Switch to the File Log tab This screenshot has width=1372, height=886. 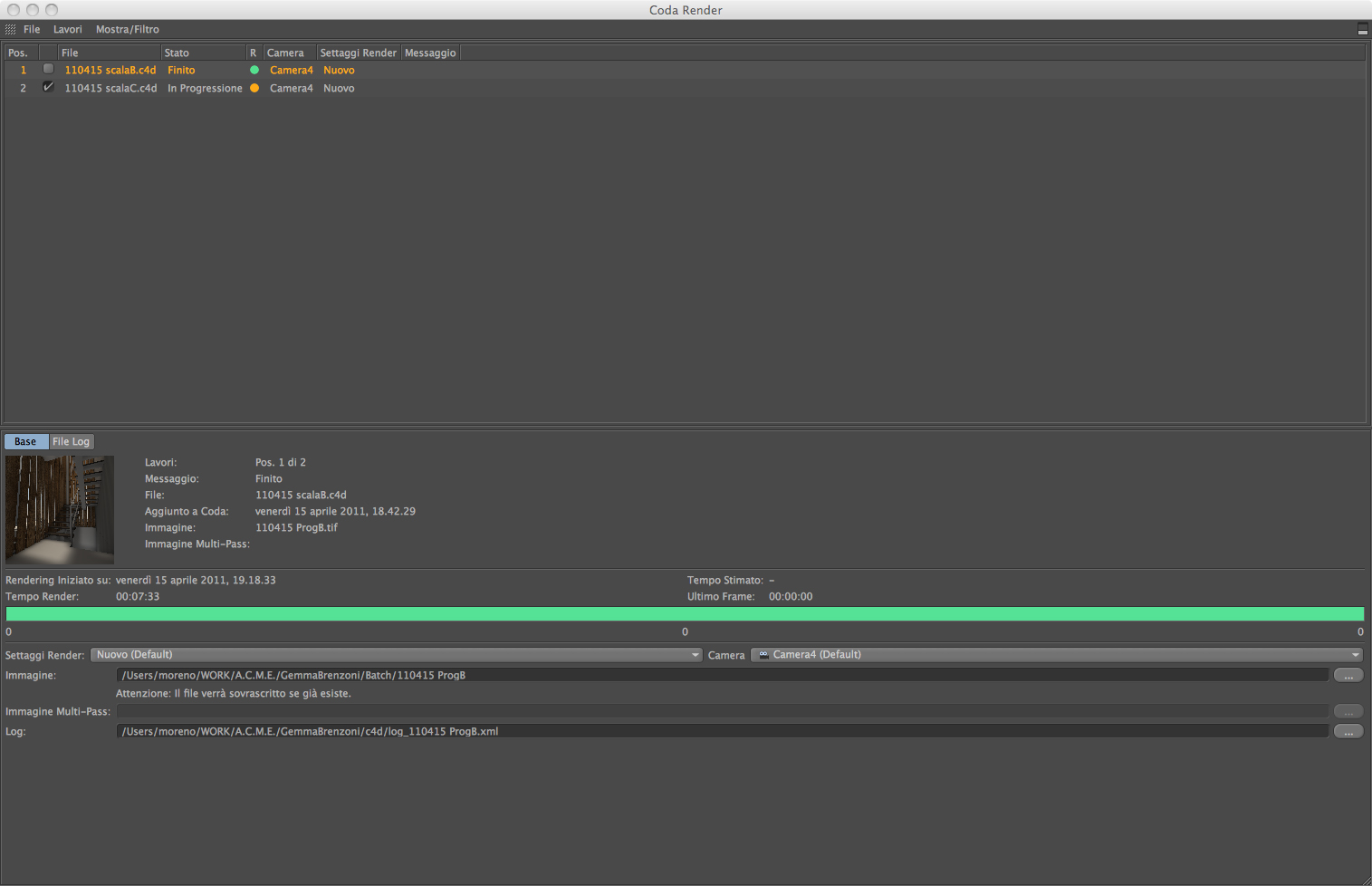(71, 441)
